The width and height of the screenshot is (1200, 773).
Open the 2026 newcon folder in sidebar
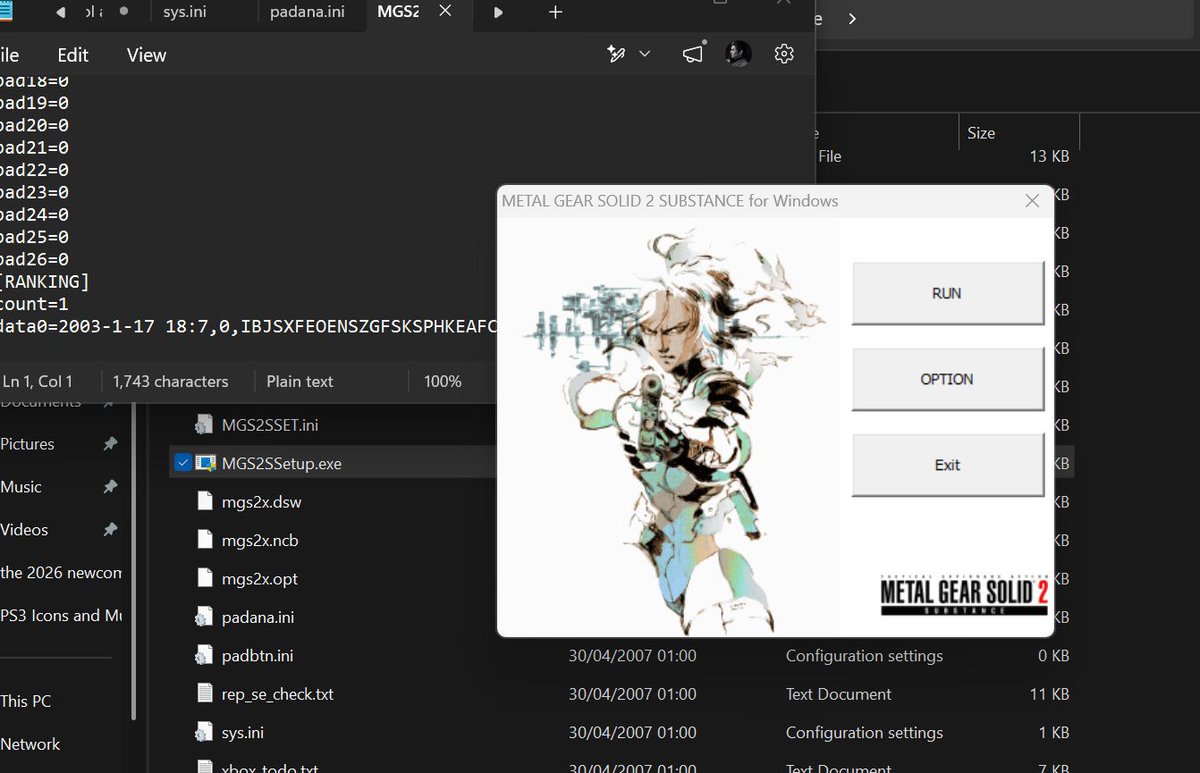click(x=61, y=573)
